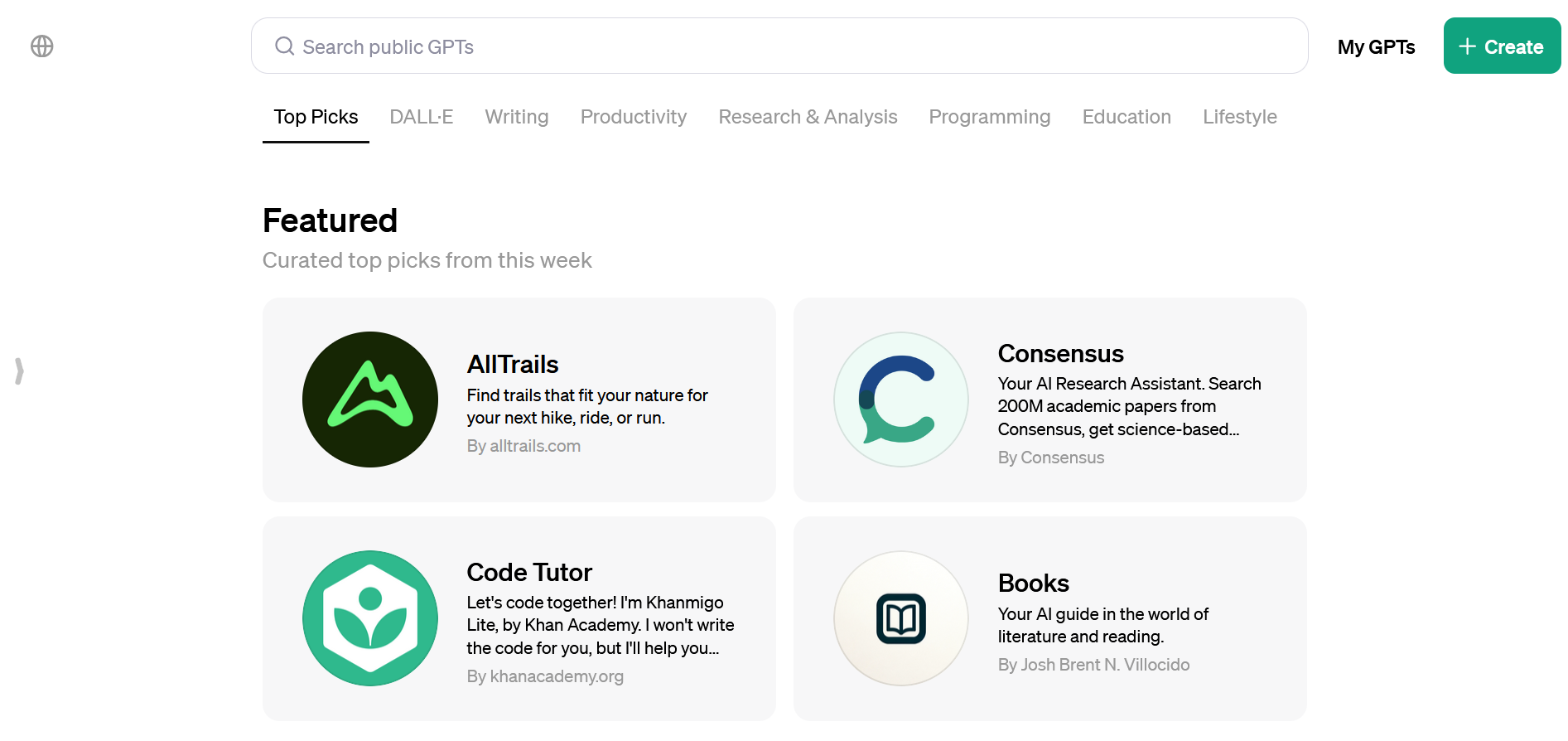The image size is (1568, 741).
Task: Open the Consensus GPT title
Action: point(1060,353)
